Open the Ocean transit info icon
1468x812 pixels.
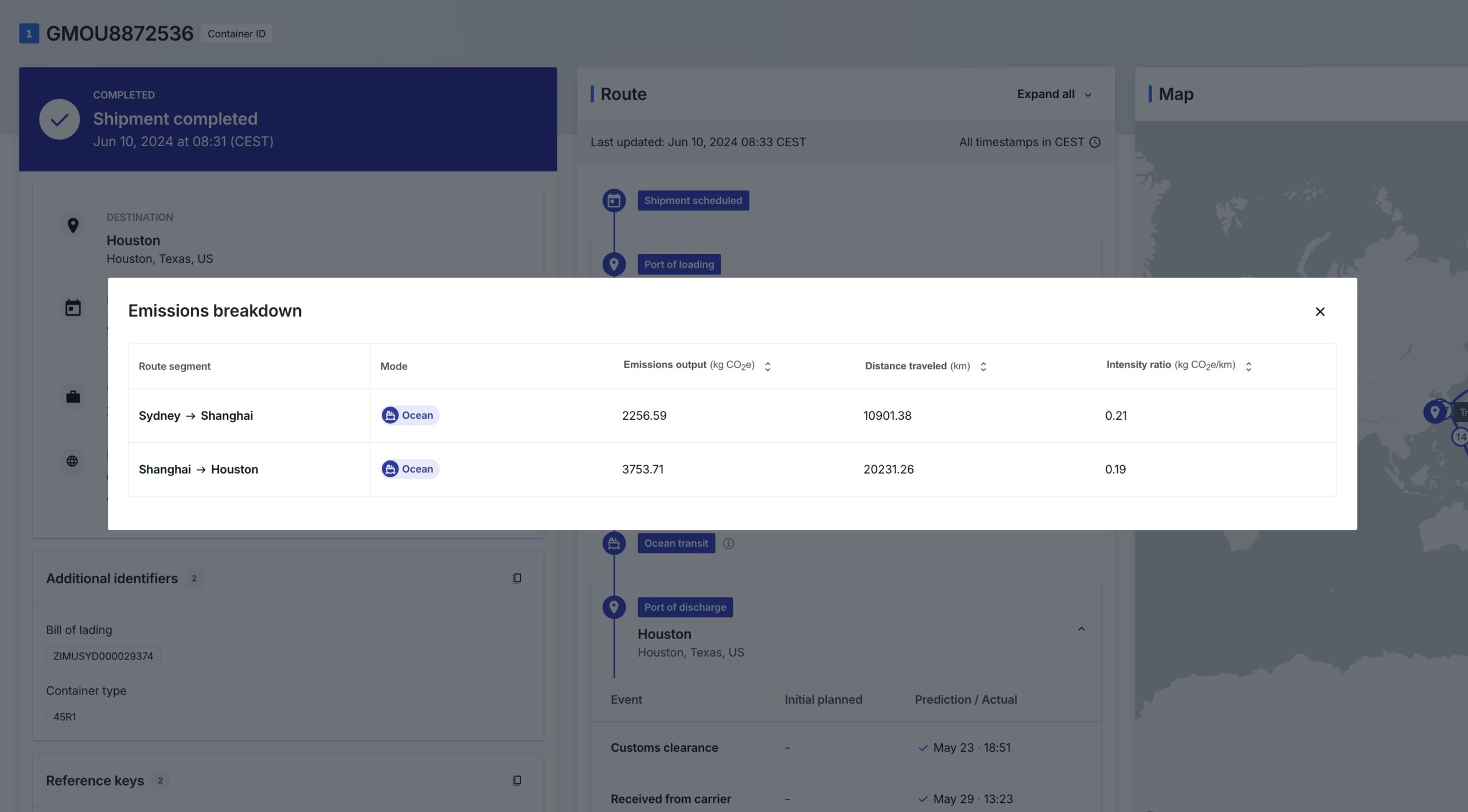728,544
